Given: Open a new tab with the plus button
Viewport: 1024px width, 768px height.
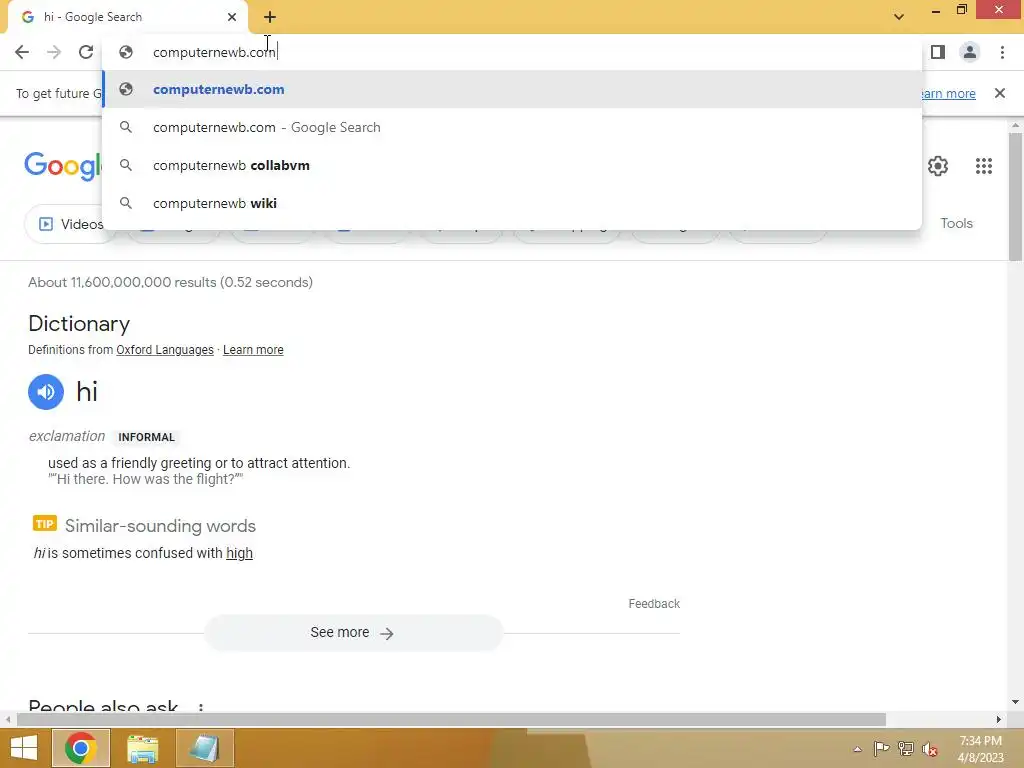Looking at the screenshot, I should pyautogui.click(x=270, y=17).
